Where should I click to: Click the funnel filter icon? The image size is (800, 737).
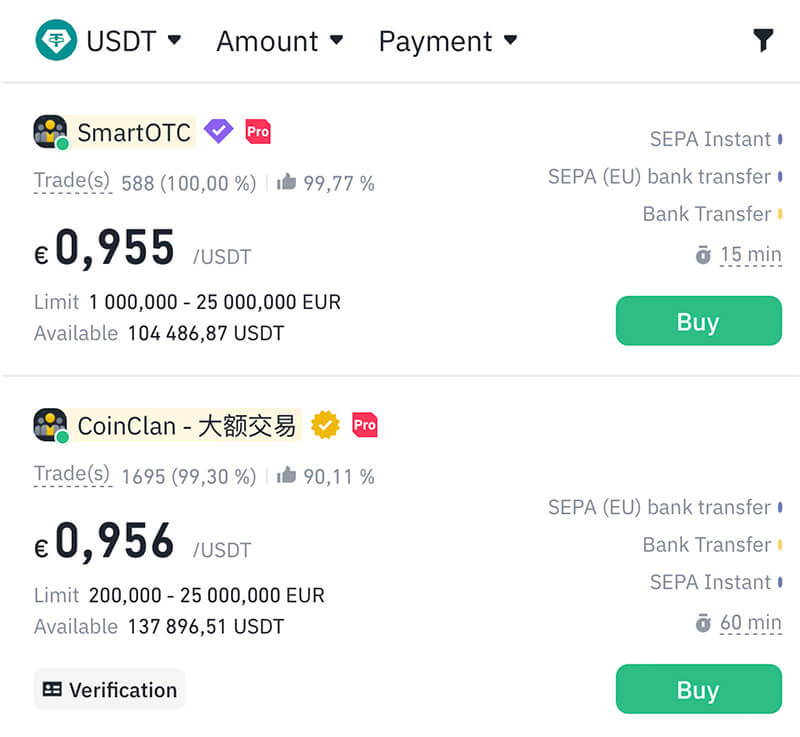tap(763, 40)
